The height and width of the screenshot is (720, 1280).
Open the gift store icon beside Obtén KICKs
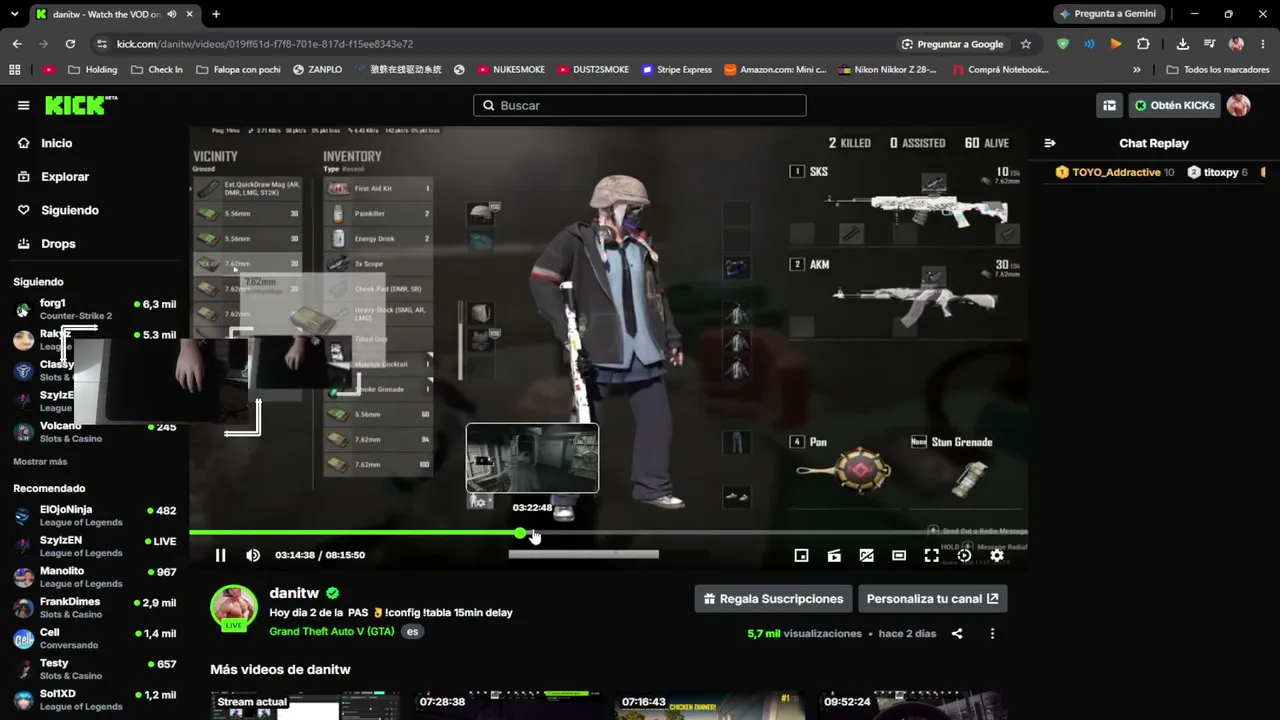click(x=1109, y=105)
